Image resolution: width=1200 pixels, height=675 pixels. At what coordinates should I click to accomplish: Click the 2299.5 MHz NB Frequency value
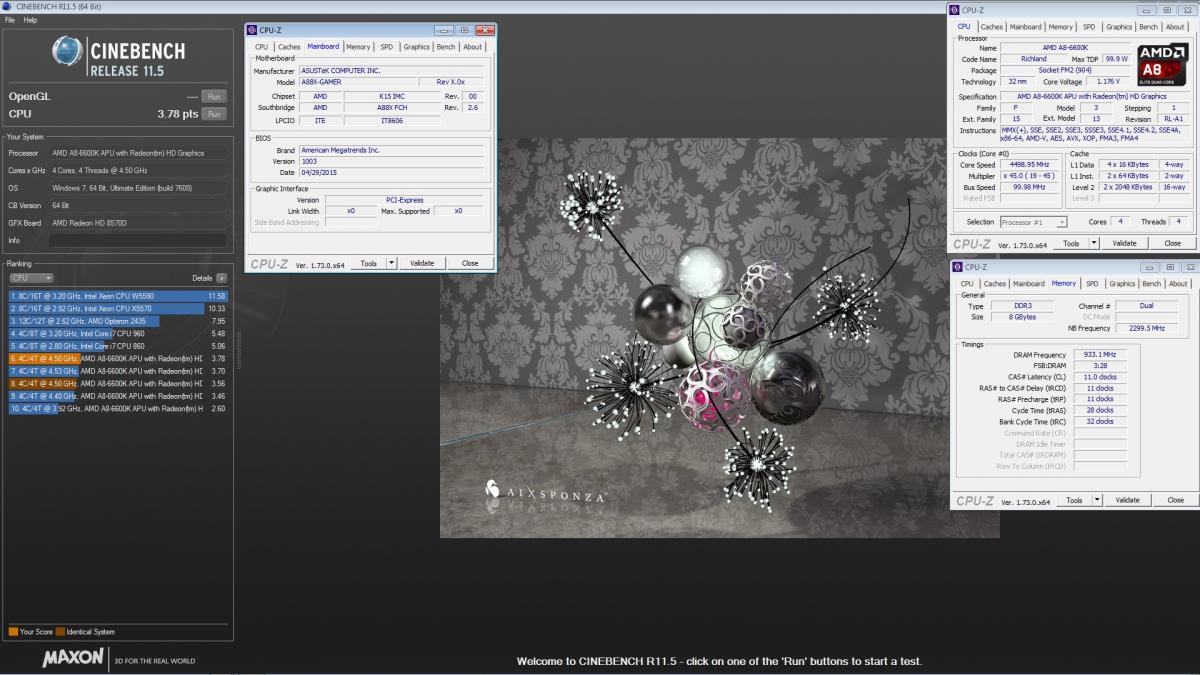(1145, 328)
